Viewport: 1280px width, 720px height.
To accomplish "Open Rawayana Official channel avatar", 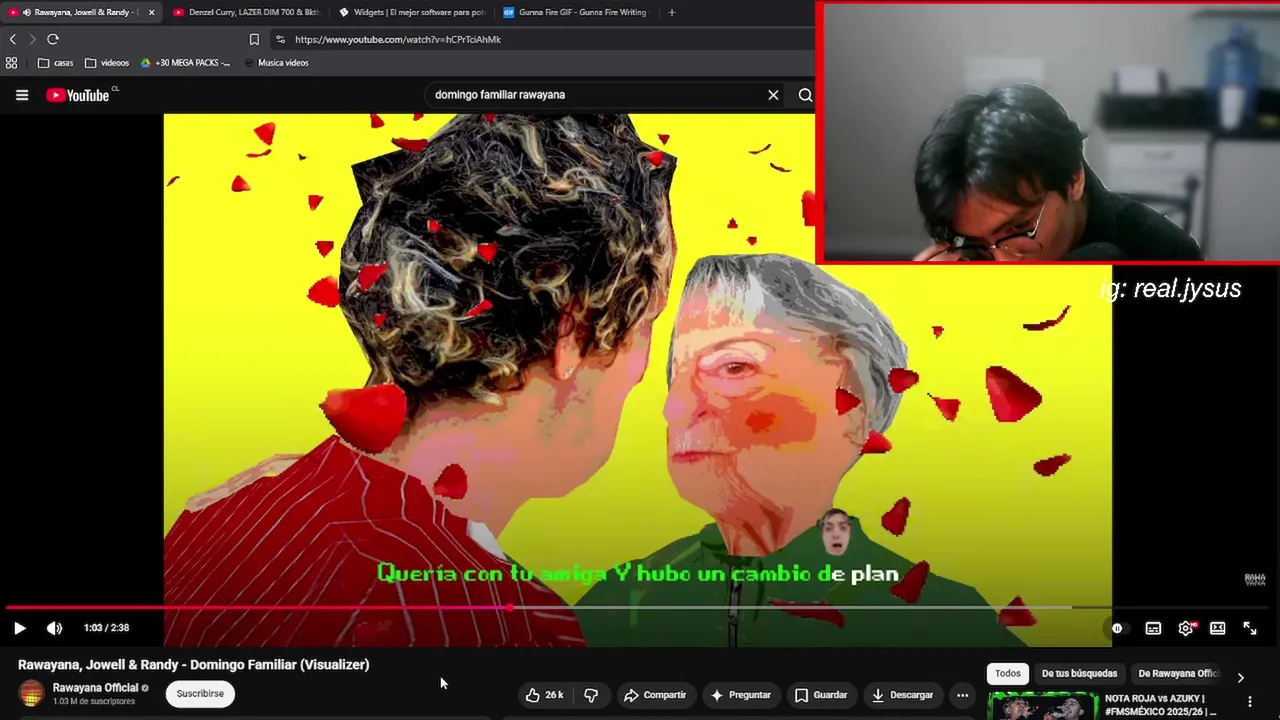I will [32, 694].
